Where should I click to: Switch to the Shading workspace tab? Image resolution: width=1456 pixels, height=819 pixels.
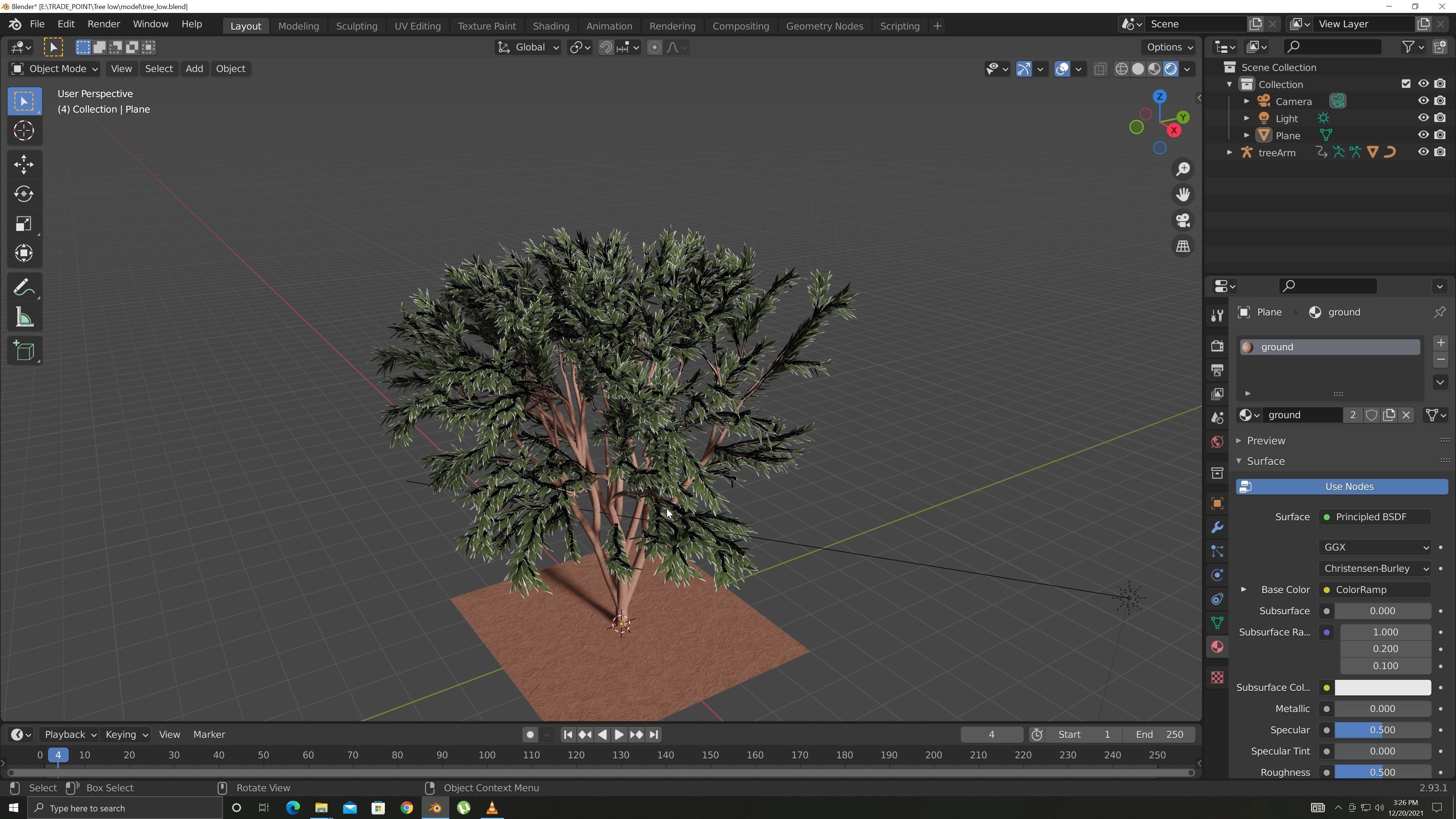pyautogui.click(x=551, y=26)
